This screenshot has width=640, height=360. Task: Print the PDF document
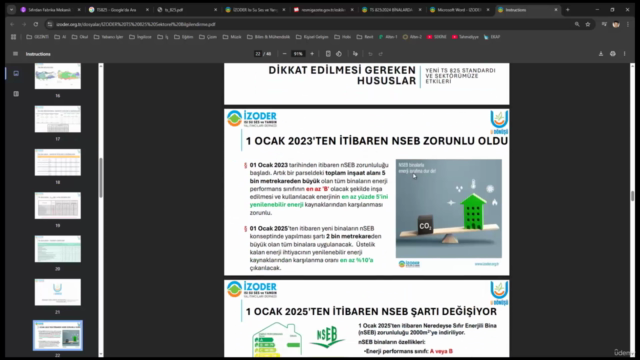(613, 54)
